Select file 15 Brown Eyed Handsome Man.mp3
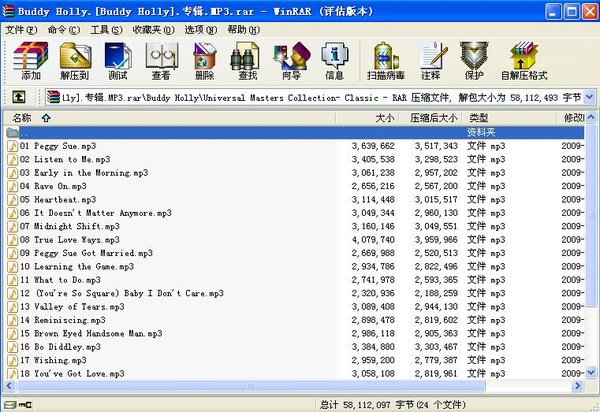The width and height of the screenshot is (600, 412). pyautogui.click(x=295, y=334)
